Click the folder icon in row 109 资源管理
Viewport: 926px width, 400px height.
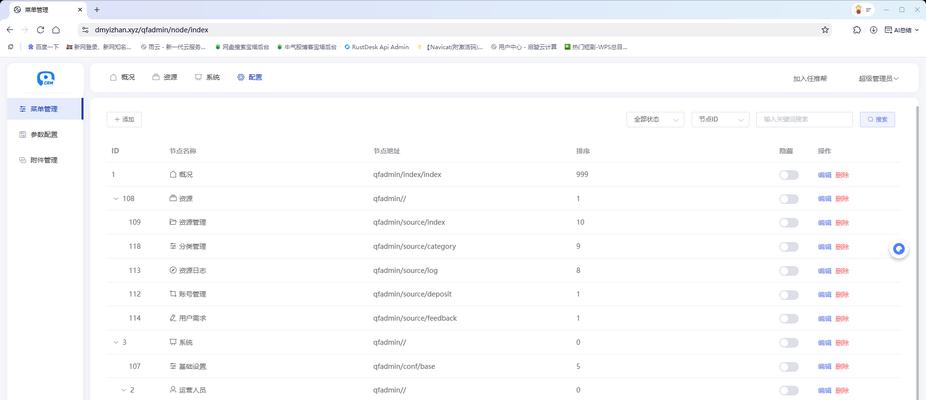click(x=173, y=222)
